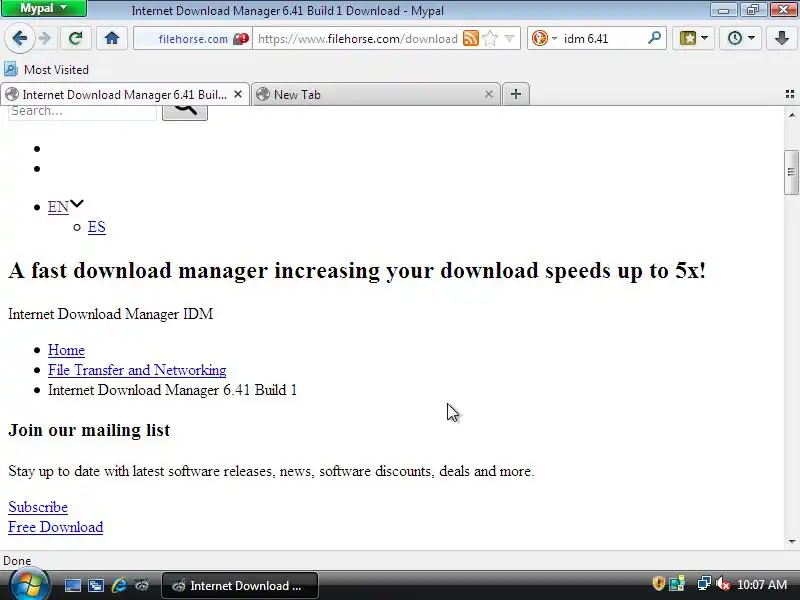
Task: Launch Internet Explorer from quick launch
Action: (119, 585)
